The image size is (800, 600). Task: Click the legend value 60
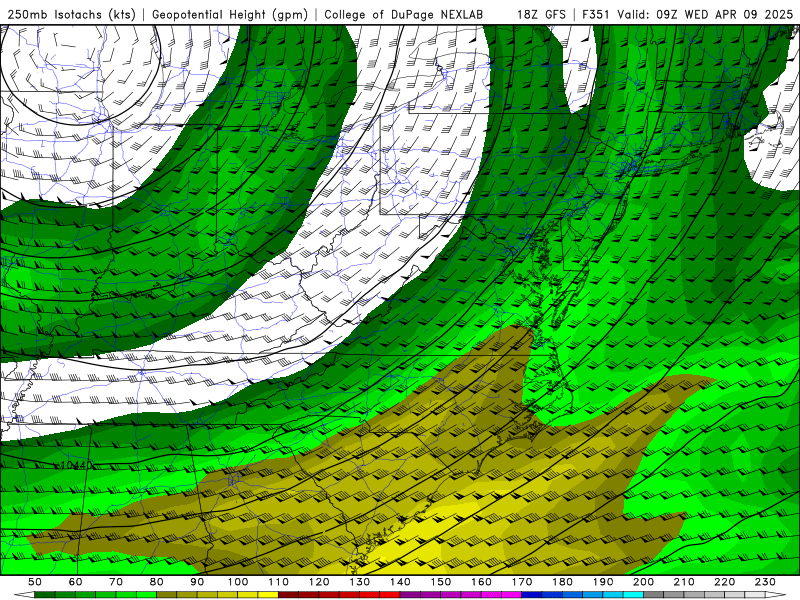coord(76,582)
